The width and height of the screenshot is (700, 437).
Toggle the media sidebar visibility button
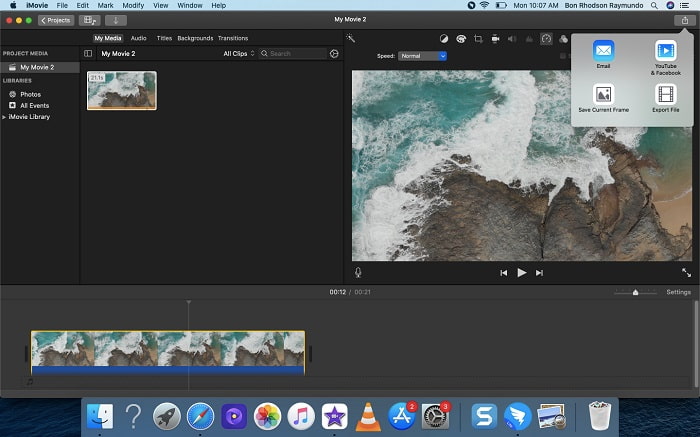coord(88,54)
